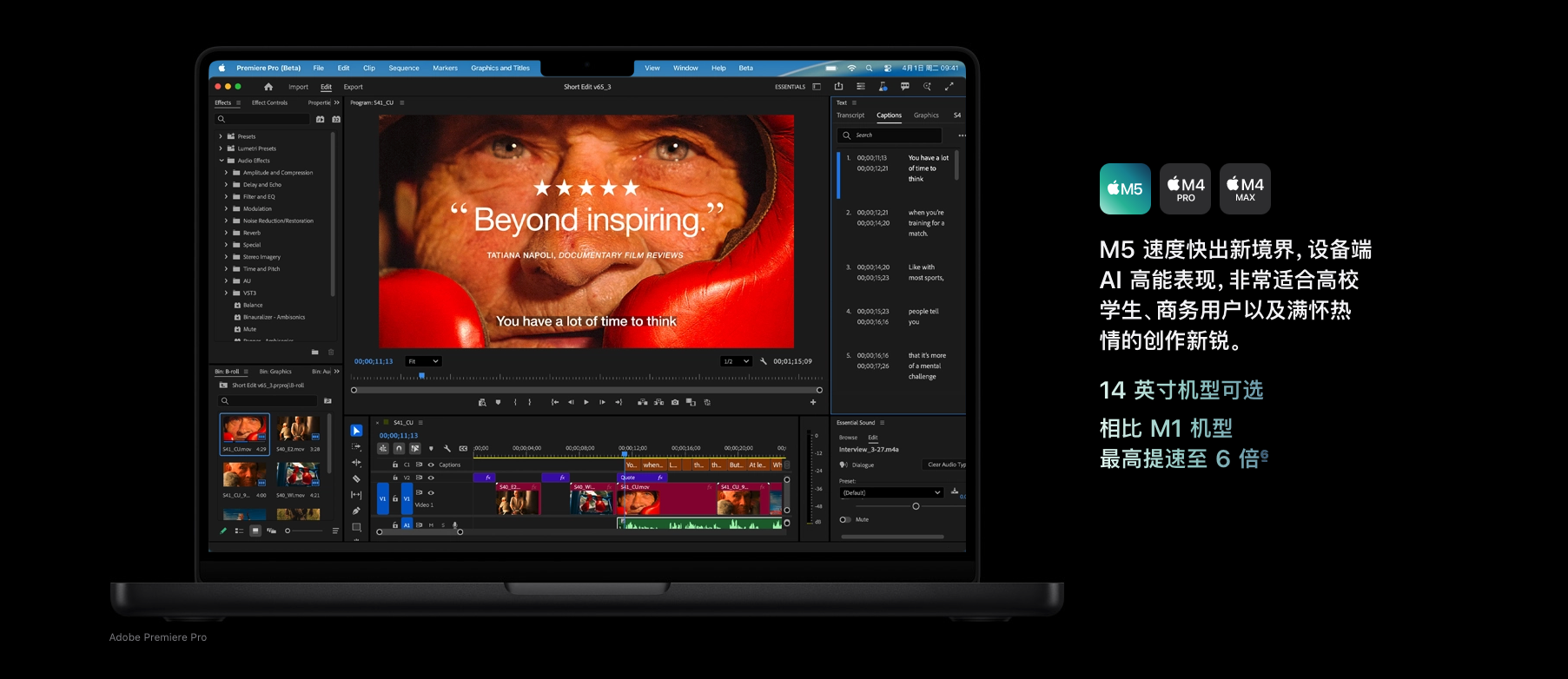Click New Custom Bin icon in Effects
The height and width of the screenshot is (679, 1568).
[314, 352]
